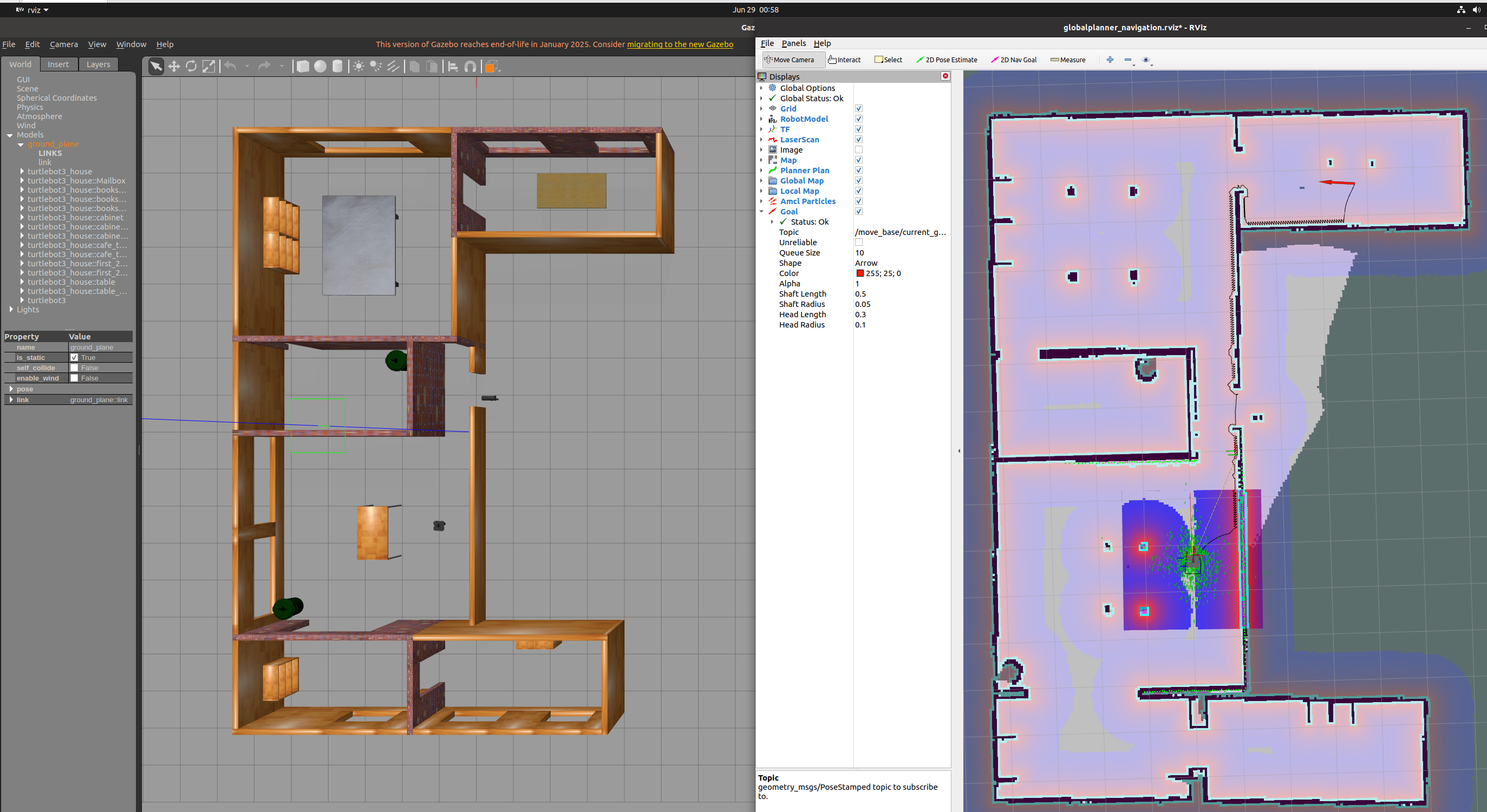Insert a sphere shape
Image resolution: width=1487 pixels, height=812 pixels.
tap(320, 67)
